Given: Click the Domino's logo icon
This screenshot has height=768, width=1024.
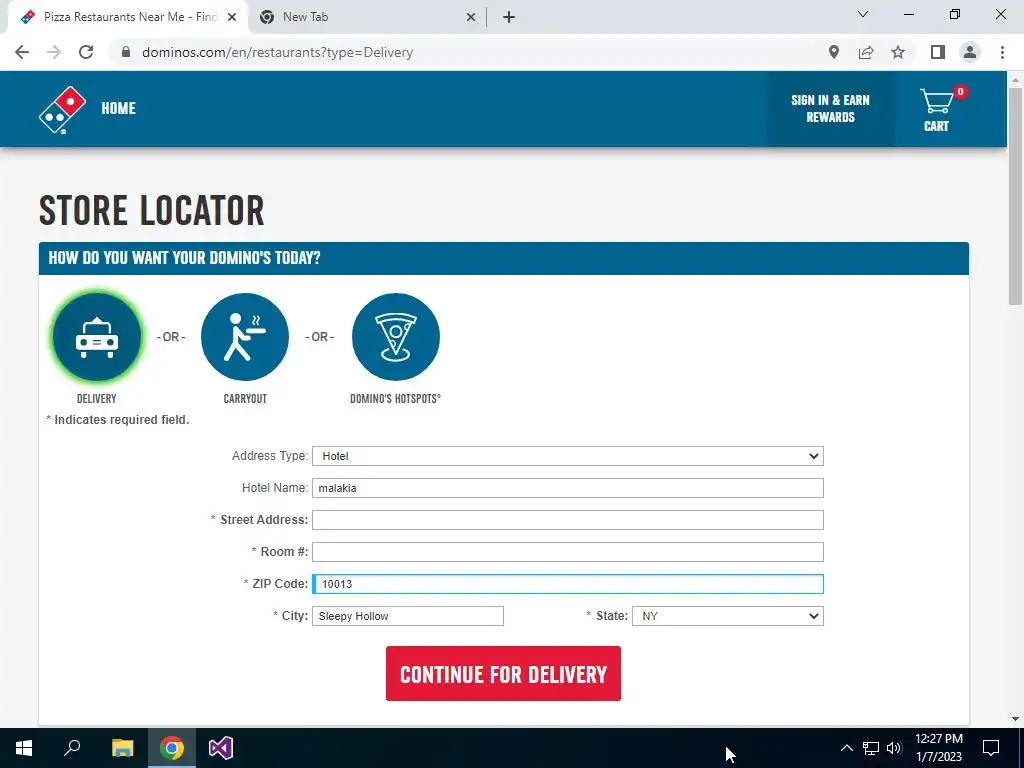Looking at the screenshot, I should pos(62,110).
